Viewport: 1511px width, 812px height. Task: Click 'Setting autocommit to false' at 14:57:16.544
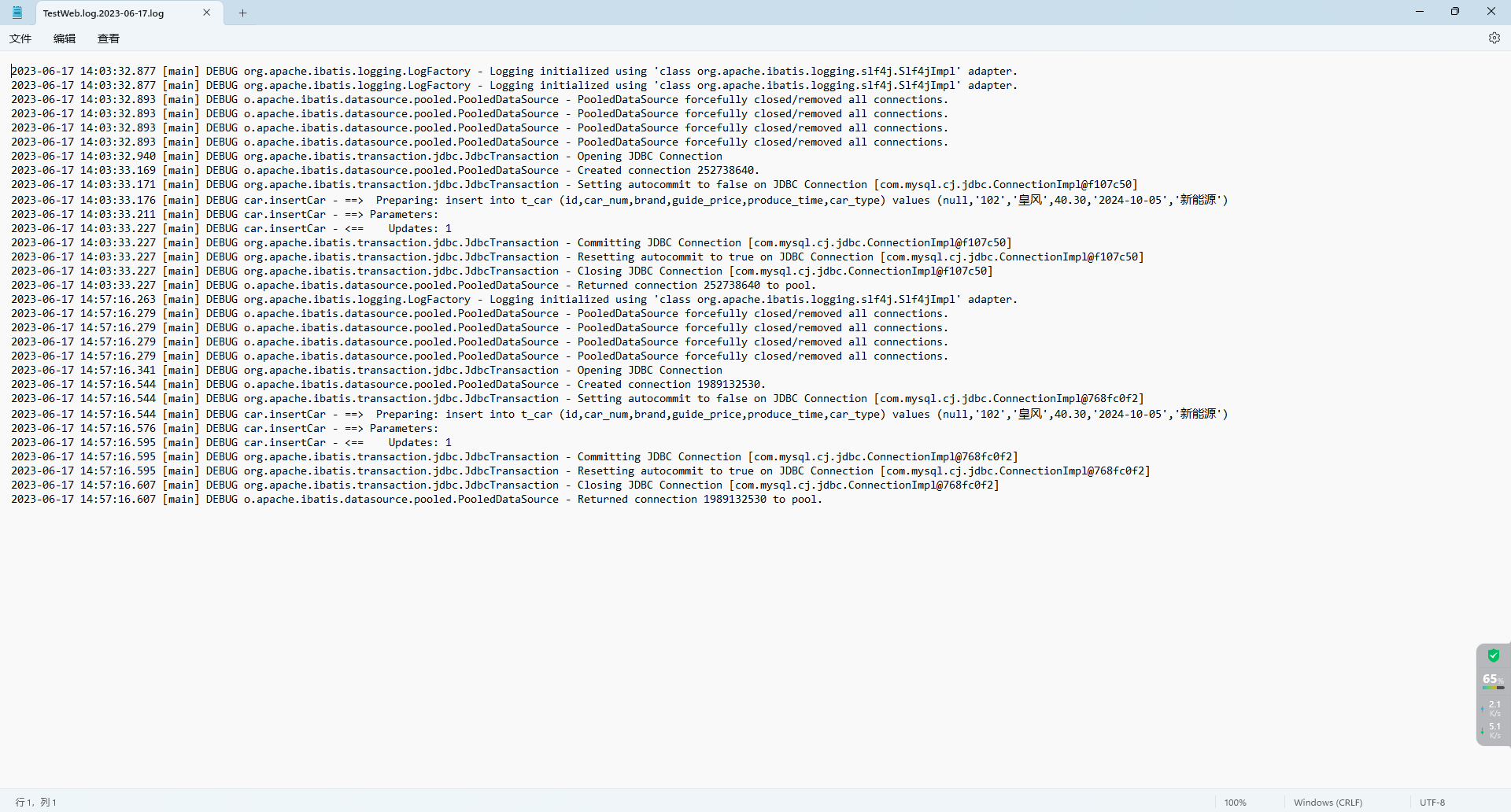(x=662, y=399)
